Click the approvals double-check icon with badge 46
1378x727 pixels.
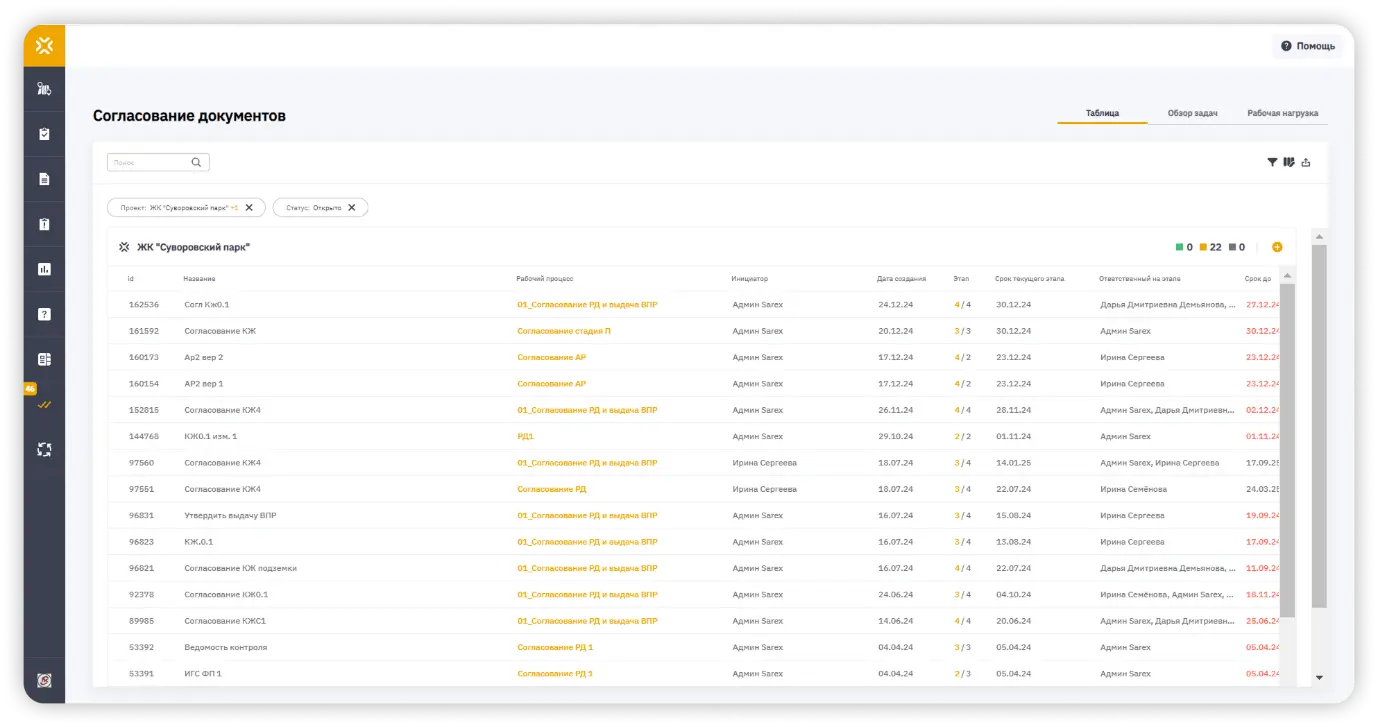click(44, 405)
